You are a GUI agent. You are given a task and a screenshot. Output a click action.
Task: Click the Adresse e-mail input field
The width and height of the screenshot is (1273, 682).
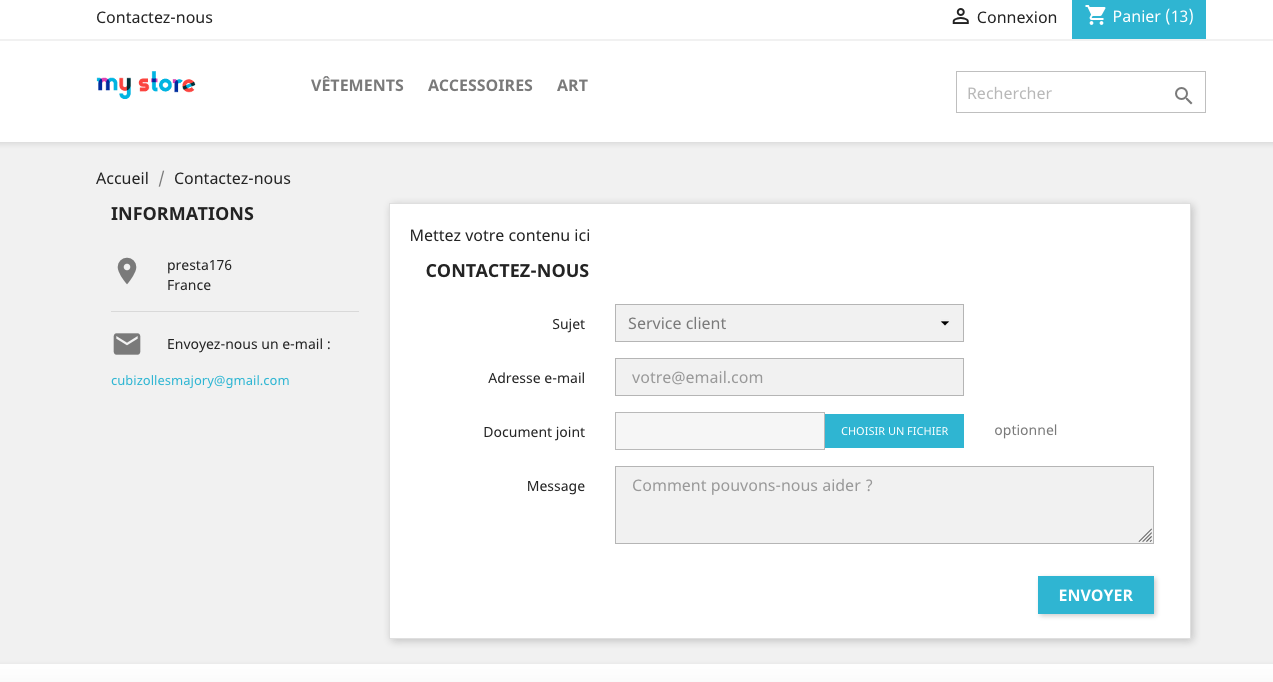coord(788,378)
